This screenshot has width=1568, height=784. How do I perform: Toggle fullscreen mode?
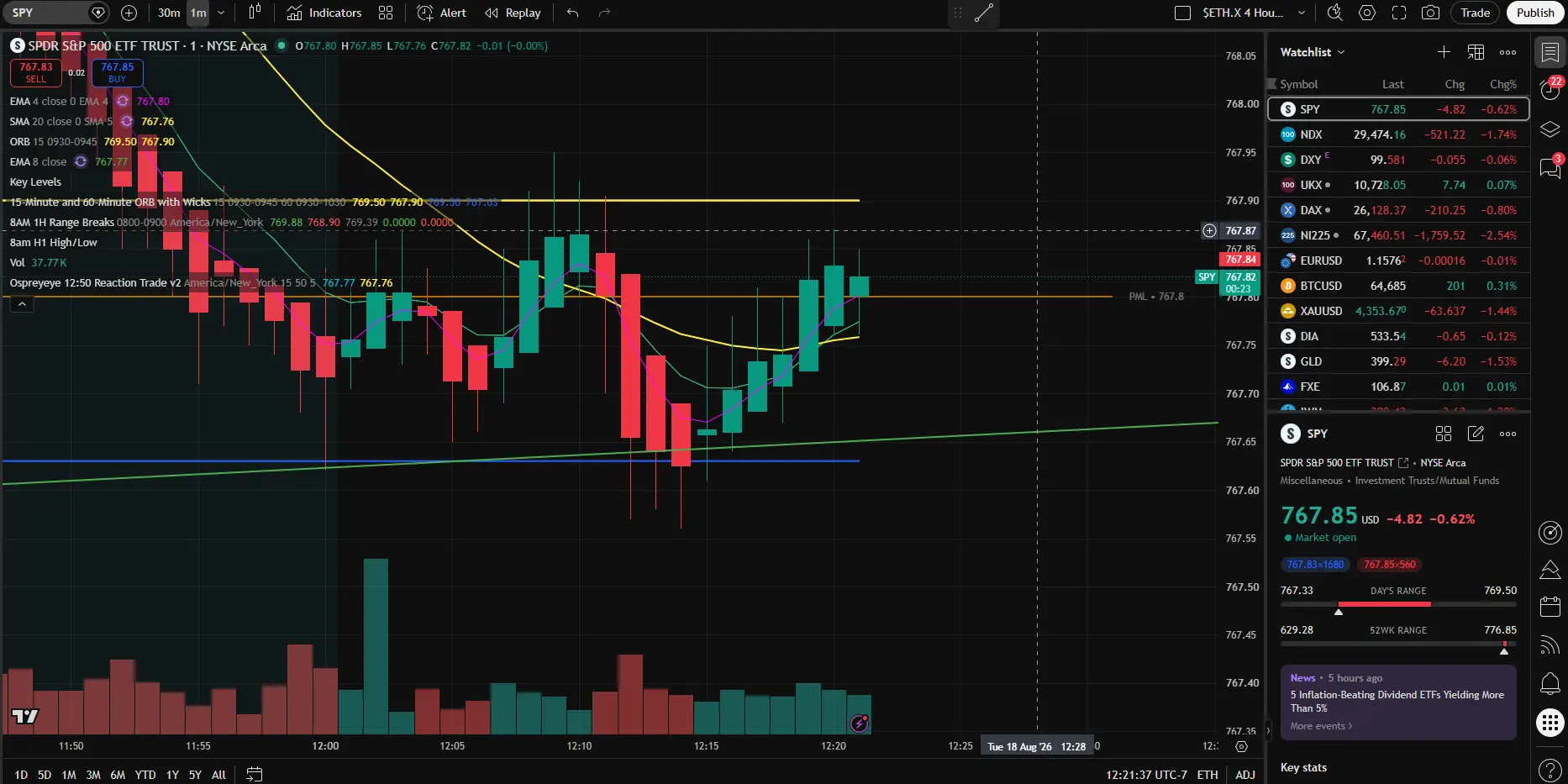point(1399,13)
